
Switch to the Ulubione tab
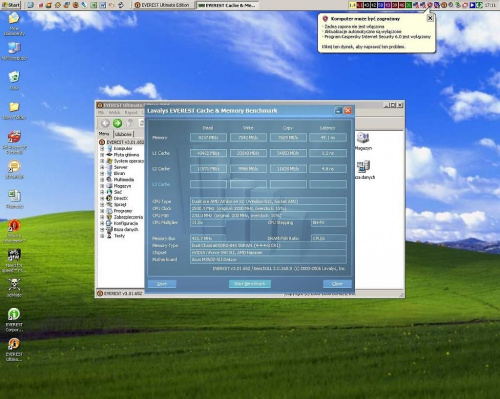(123, 134)
